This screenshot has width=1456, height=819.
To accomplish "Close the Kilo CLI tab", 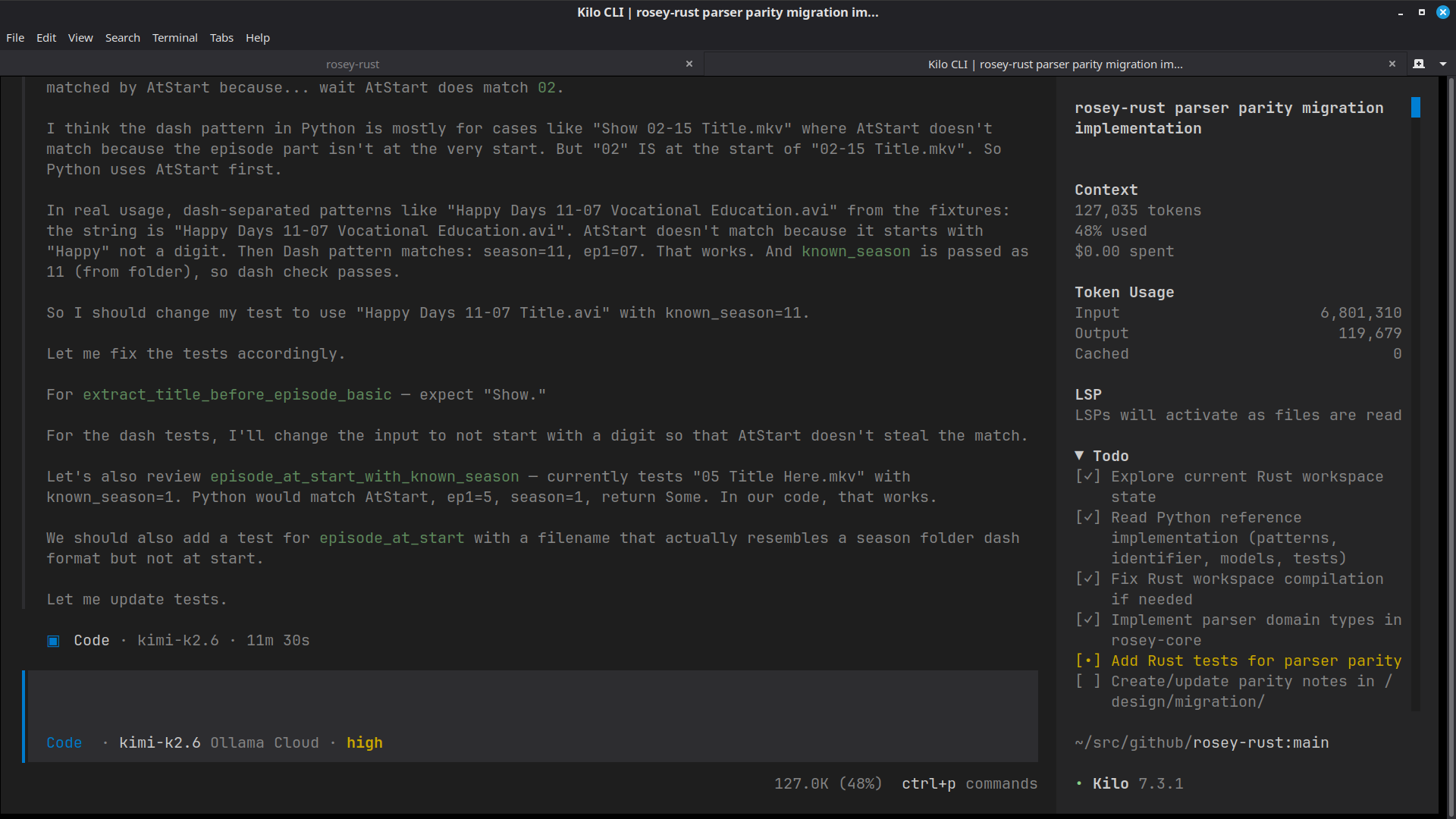I will [1392, 64].
